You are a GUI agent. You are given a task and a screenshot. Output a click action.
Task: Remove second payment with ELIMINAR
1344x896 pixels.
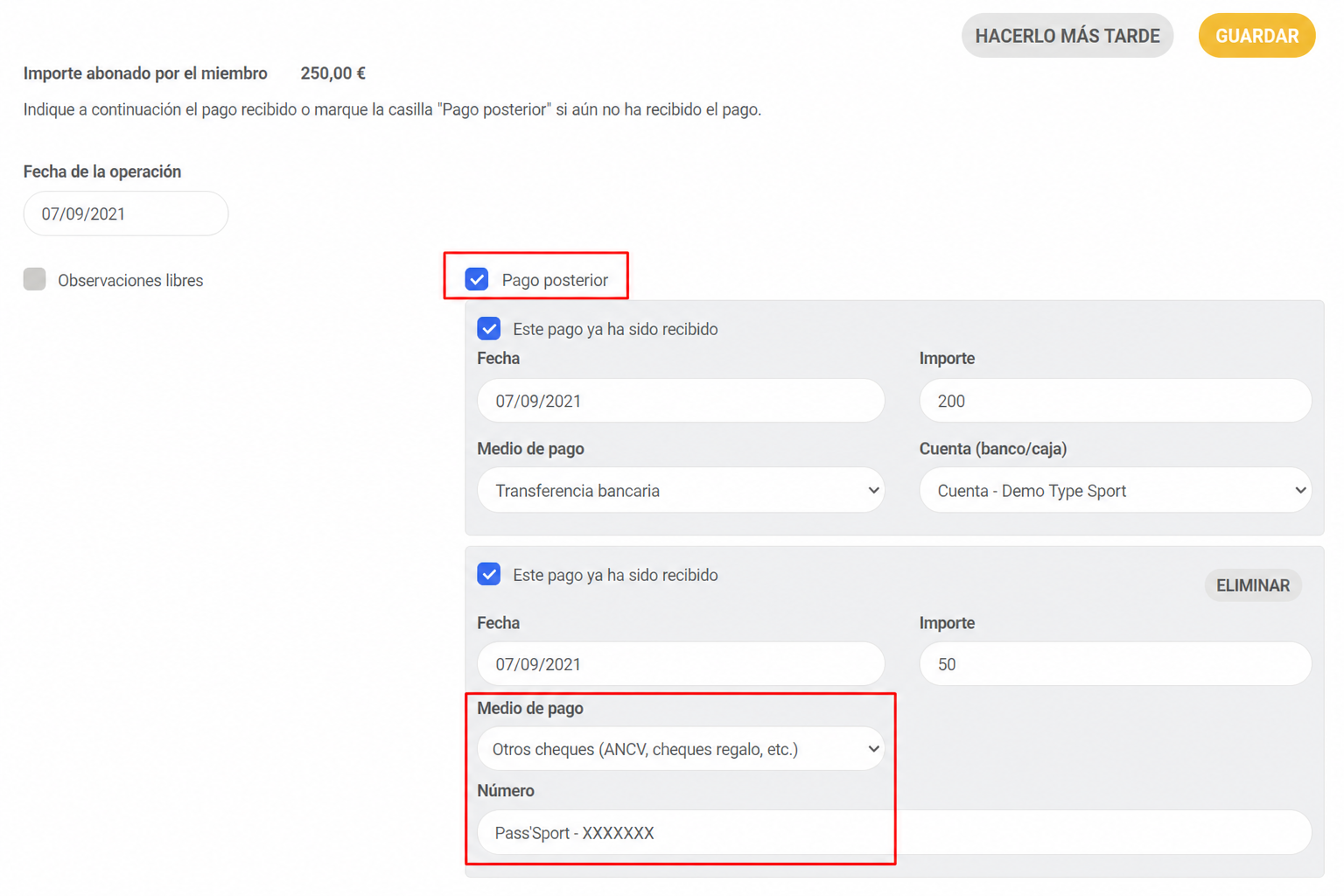tap(1253, 585)
